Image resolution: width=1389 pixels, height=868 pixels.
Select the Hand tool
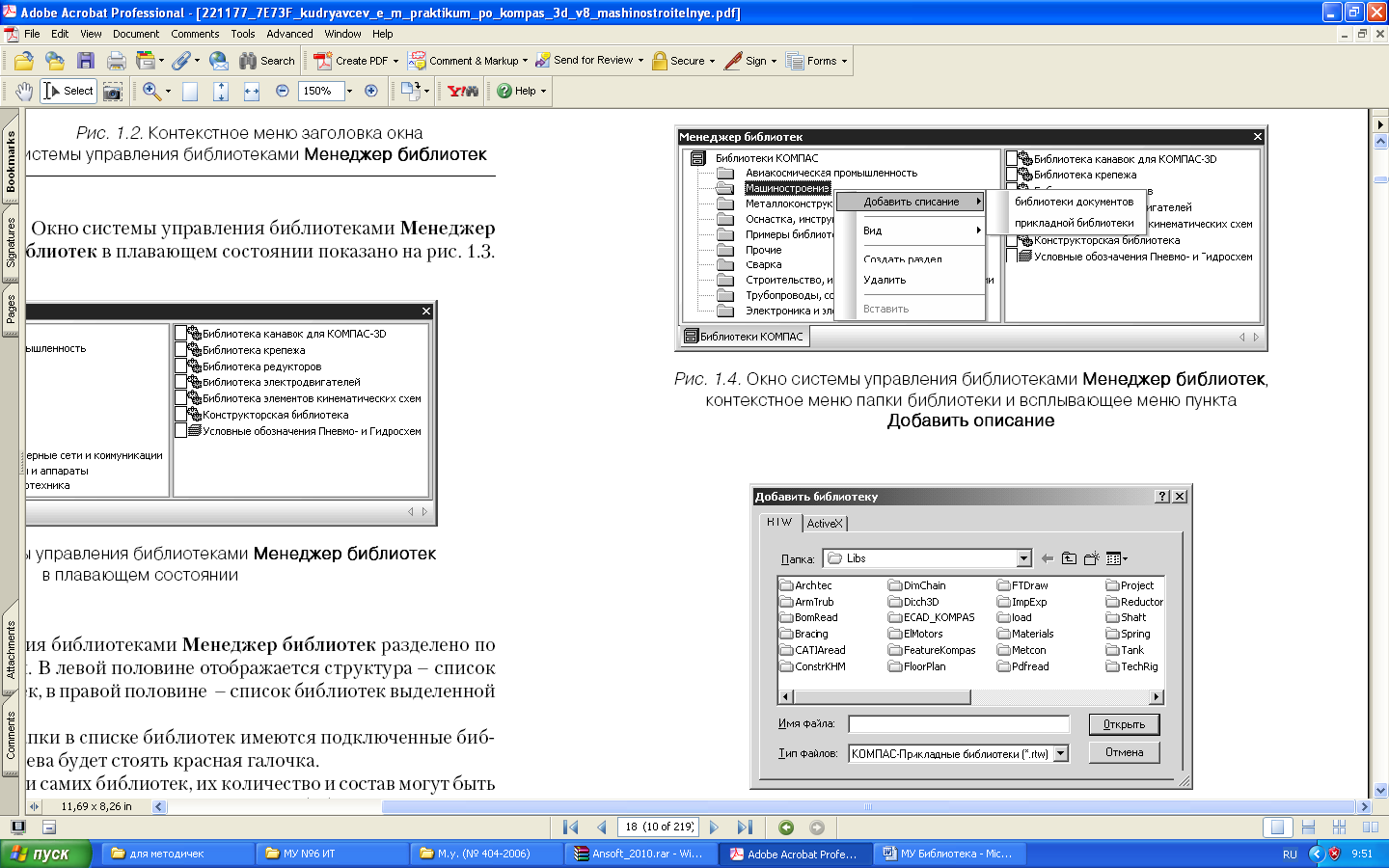pos(24,91)
